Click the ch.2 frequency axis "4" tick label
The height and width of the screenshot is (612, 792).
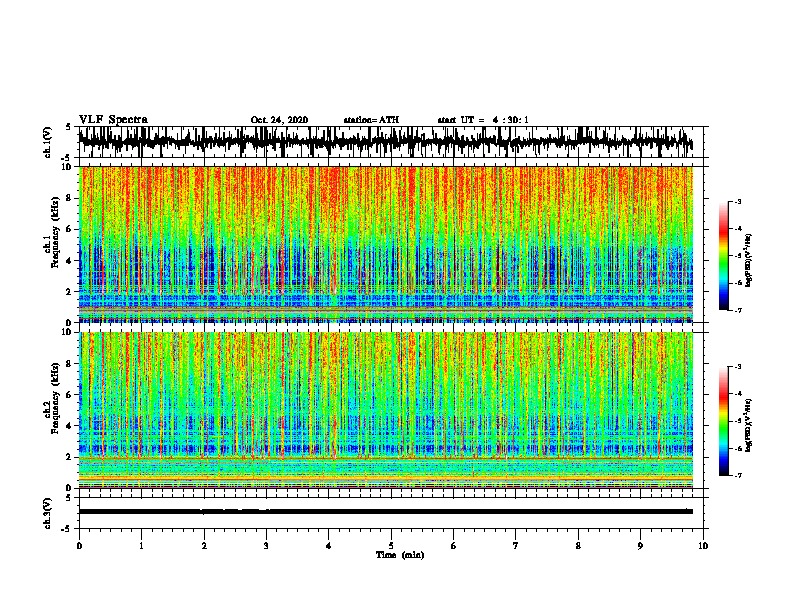pyautogui.click(x=70, y=426)
